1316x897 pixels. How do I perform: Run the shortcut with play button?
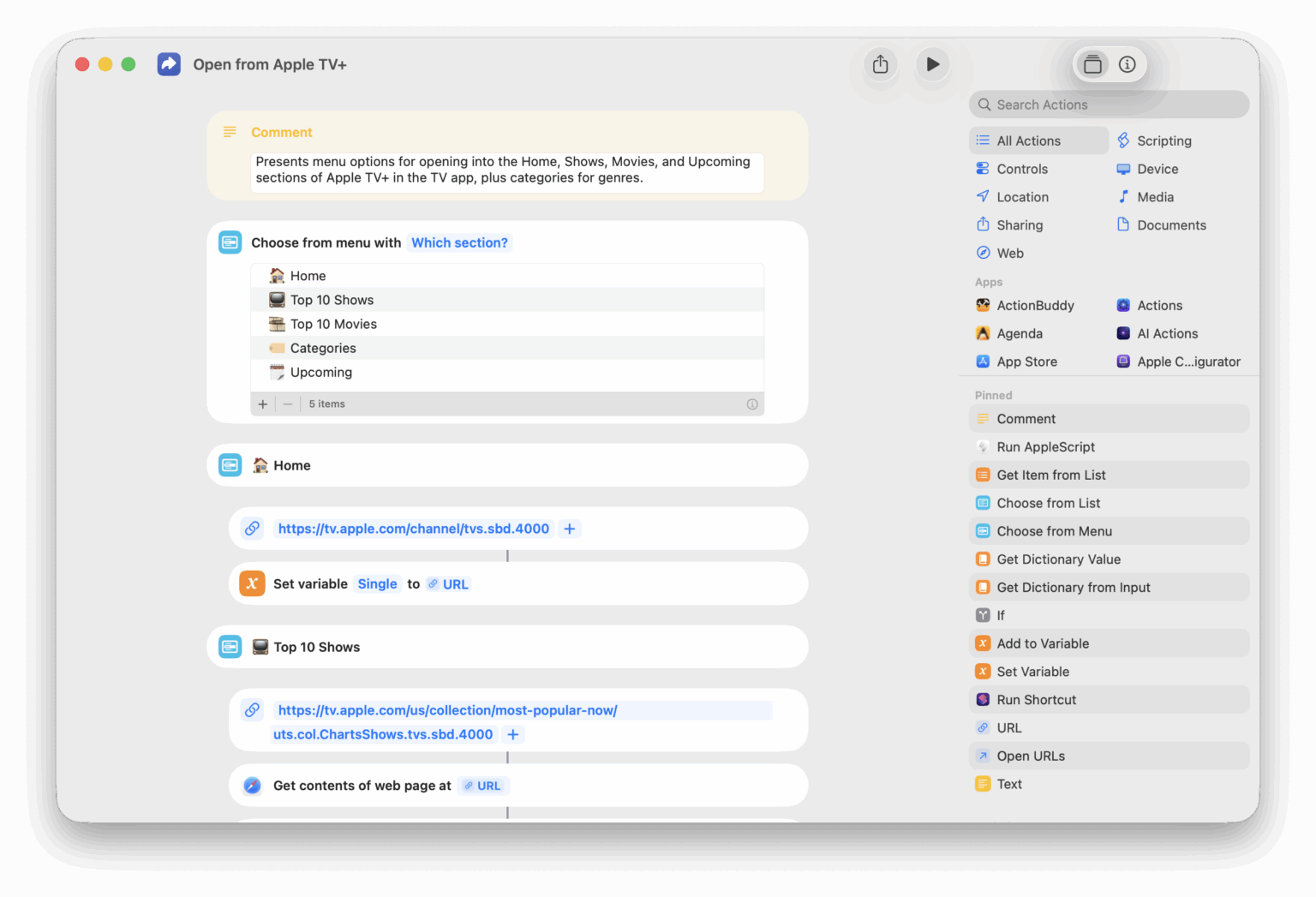click(x=932, y=64)
